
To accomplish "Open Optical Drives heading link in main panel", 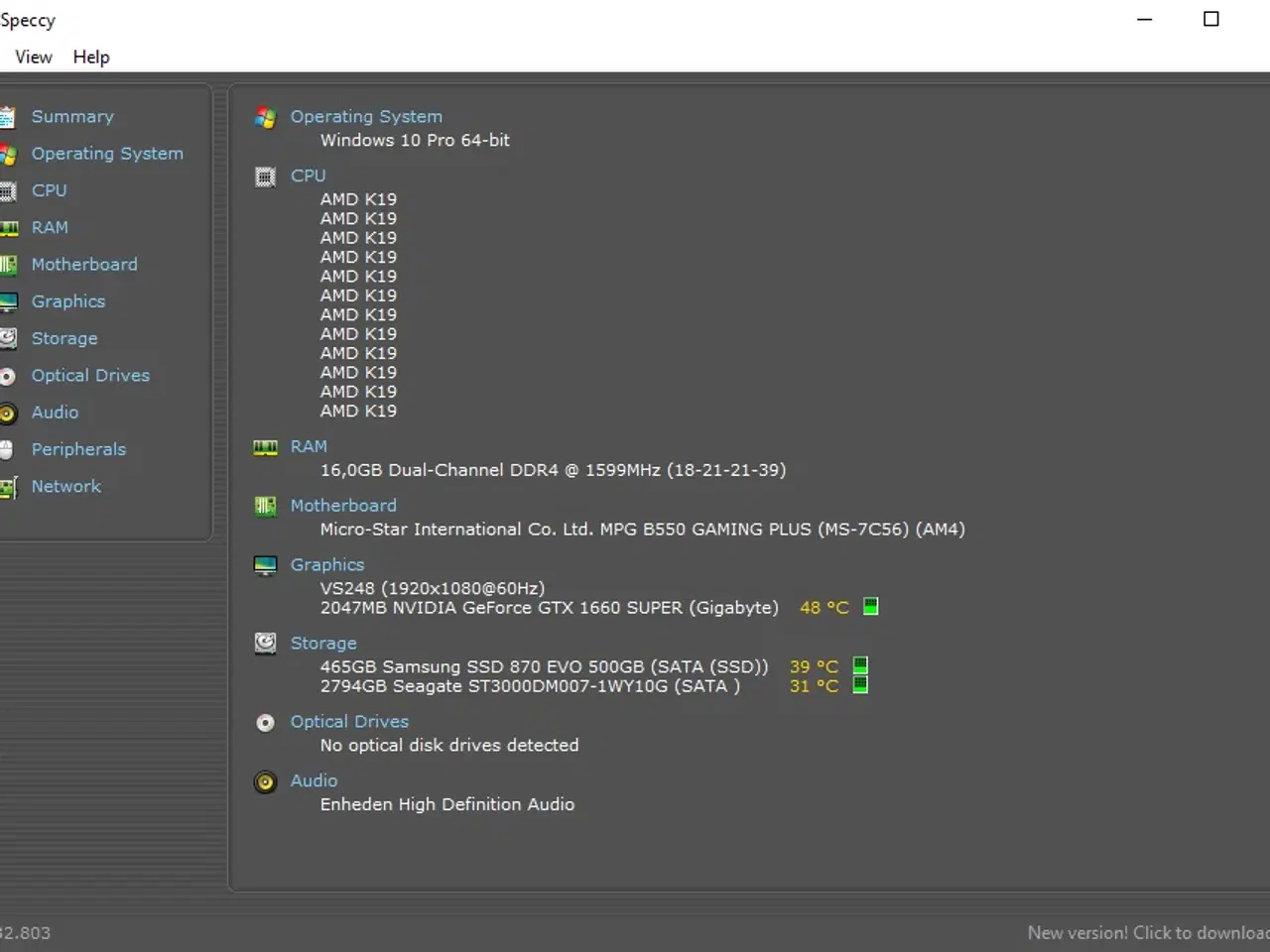I will click(349, 722).
